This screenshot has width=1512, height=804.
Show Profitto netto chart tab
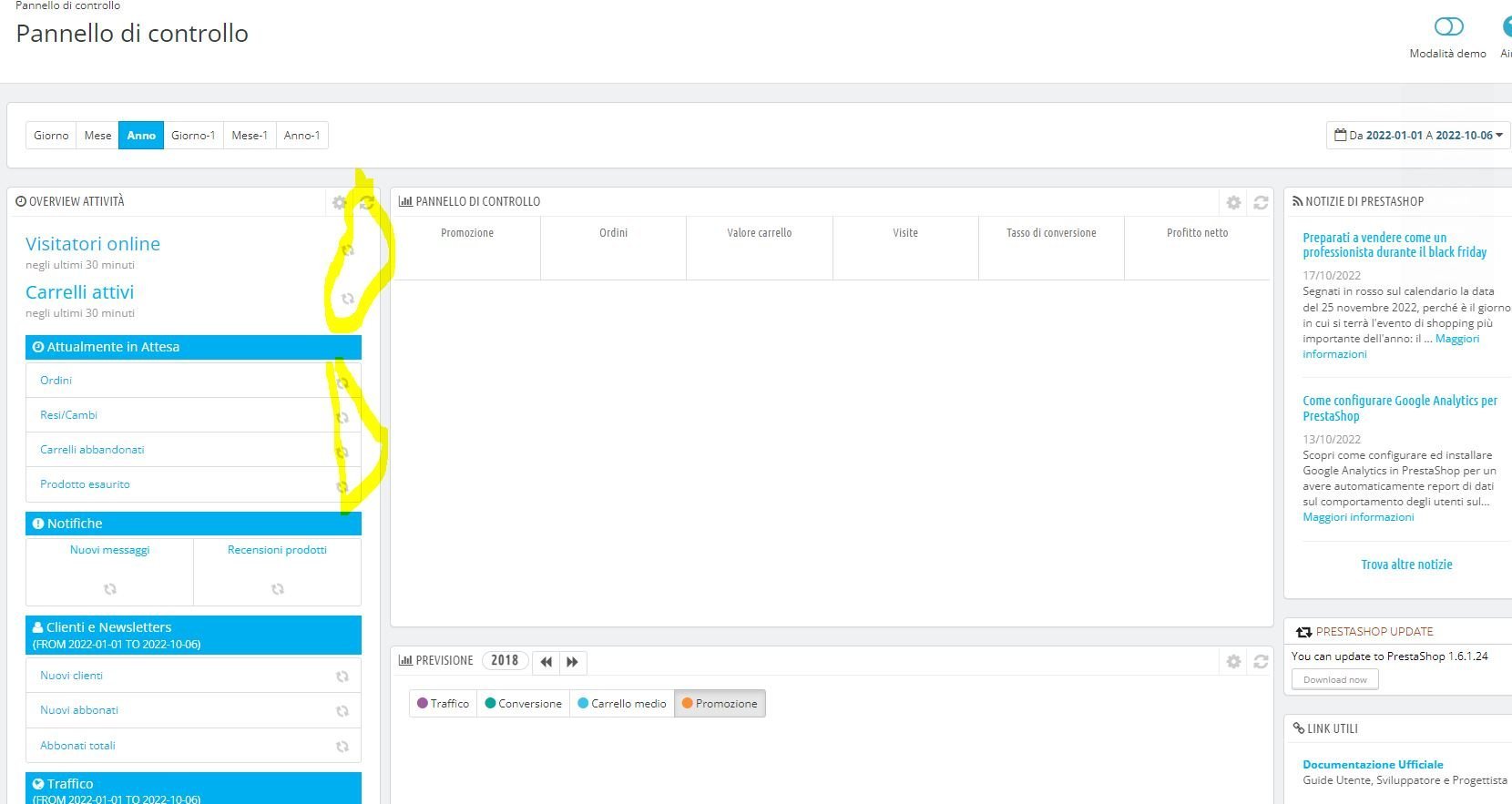tap(1197, 248)
